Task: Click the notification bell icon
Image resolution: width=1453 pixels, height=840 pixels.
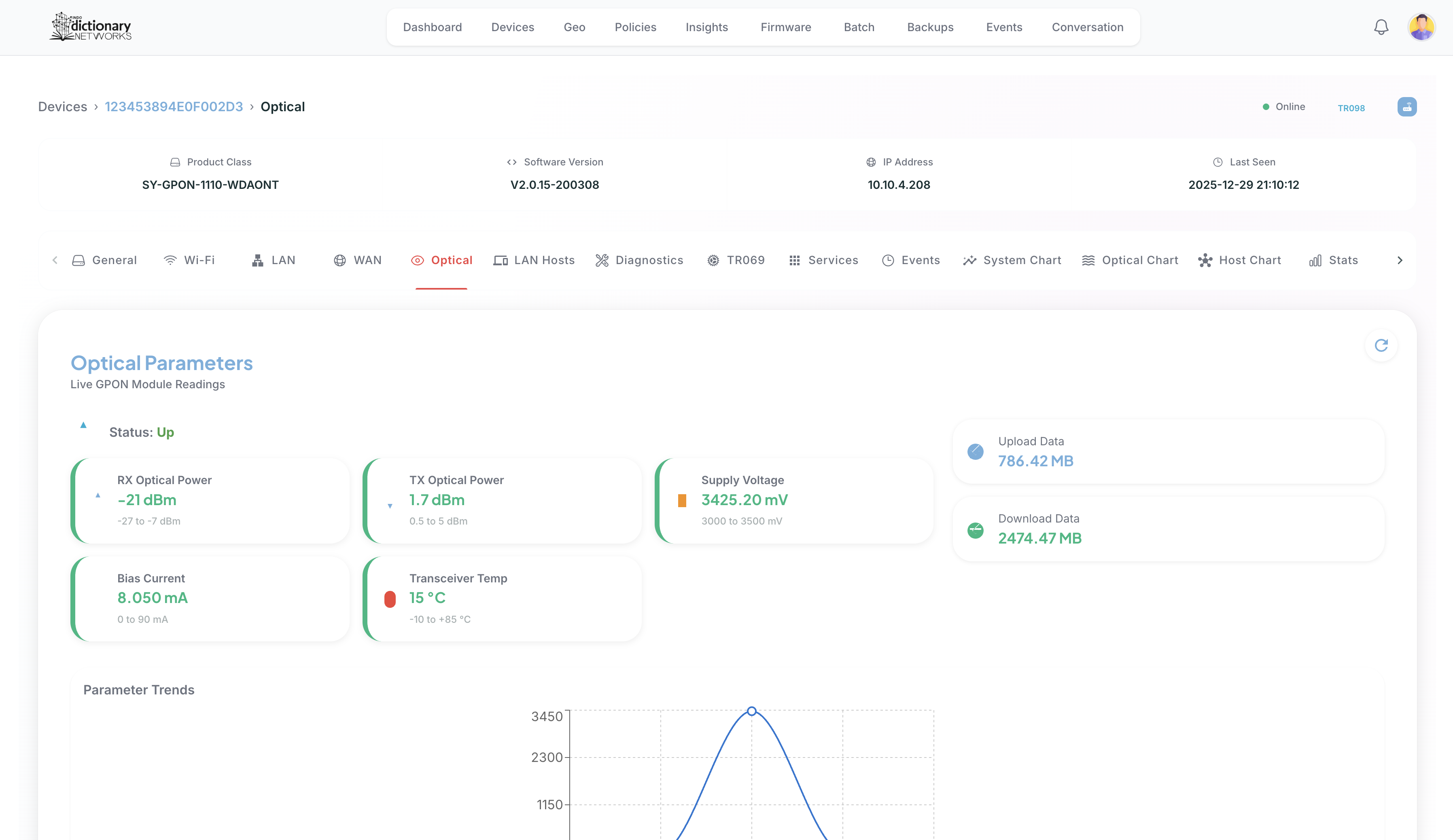Action: (1381, 27)
